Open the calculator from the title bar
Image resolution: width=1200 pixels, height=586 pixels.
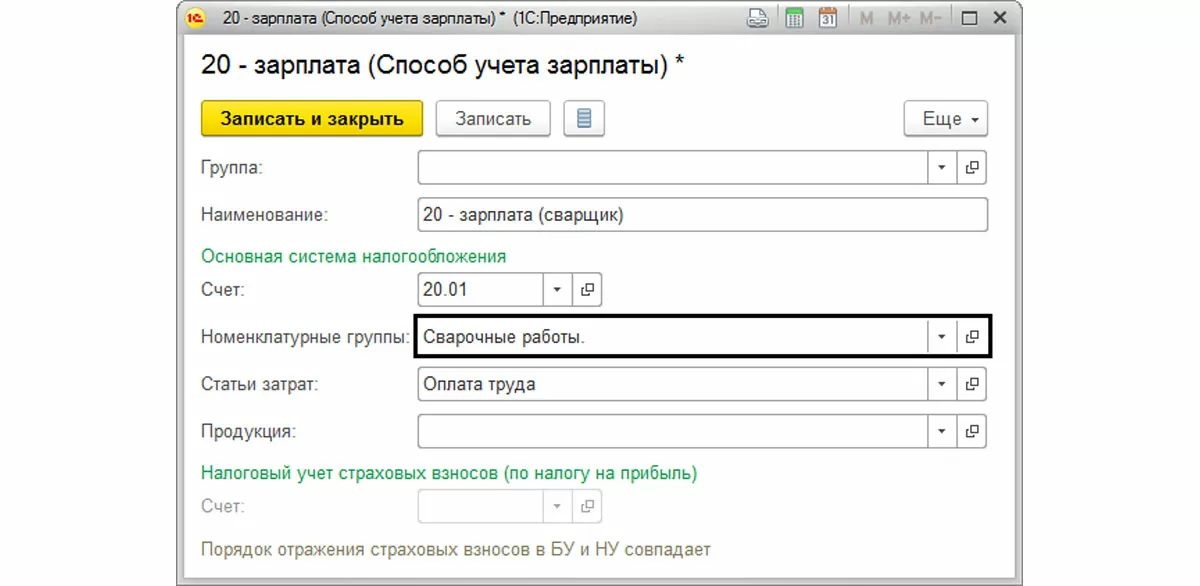tap(794, 17)
